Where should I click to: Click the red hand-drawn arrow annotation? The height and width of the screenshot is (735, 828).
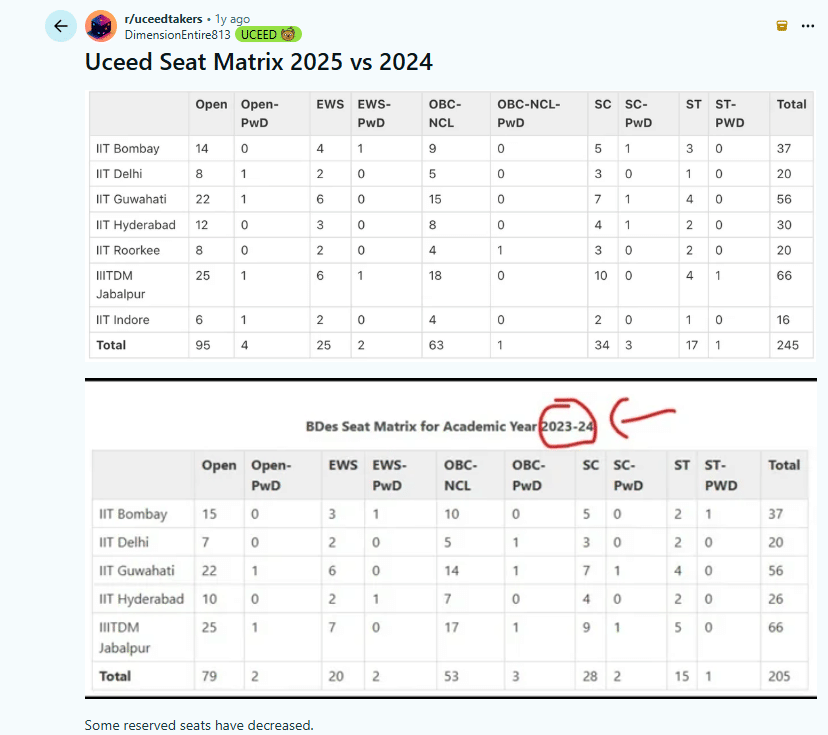(x=644, y=415)
